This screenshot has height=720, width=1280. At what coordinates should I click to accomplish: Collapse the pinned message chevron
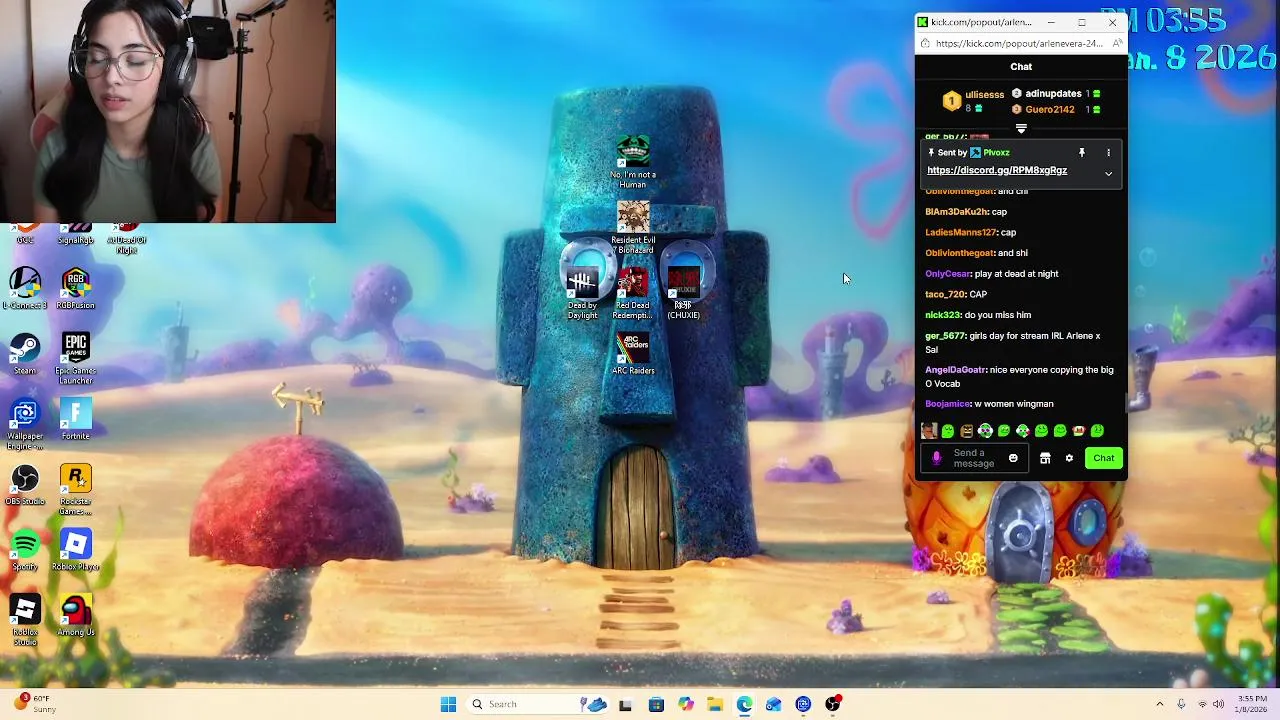point(1108,174)
